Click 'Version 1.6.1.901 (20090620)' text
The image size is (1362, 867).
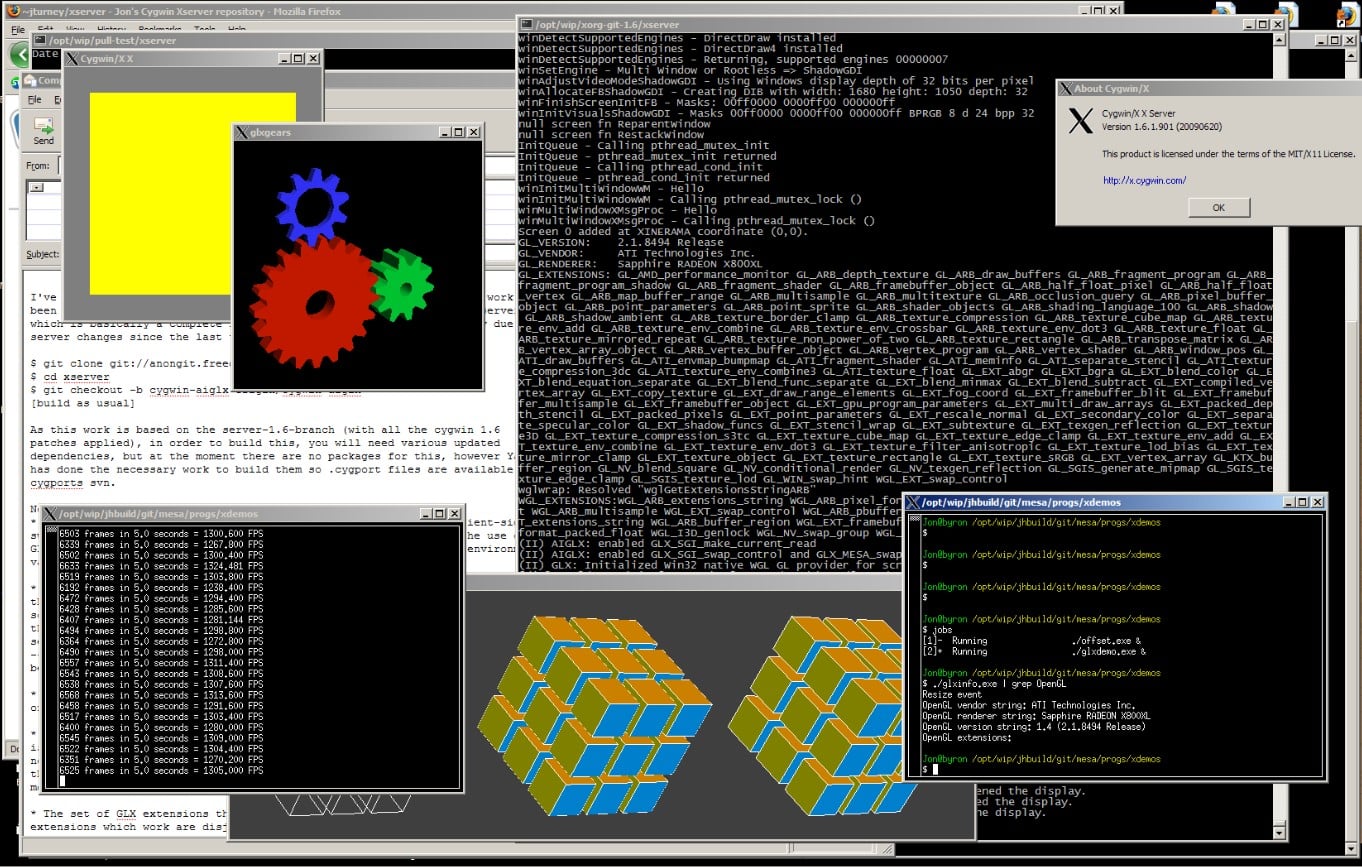(1161, 127)
